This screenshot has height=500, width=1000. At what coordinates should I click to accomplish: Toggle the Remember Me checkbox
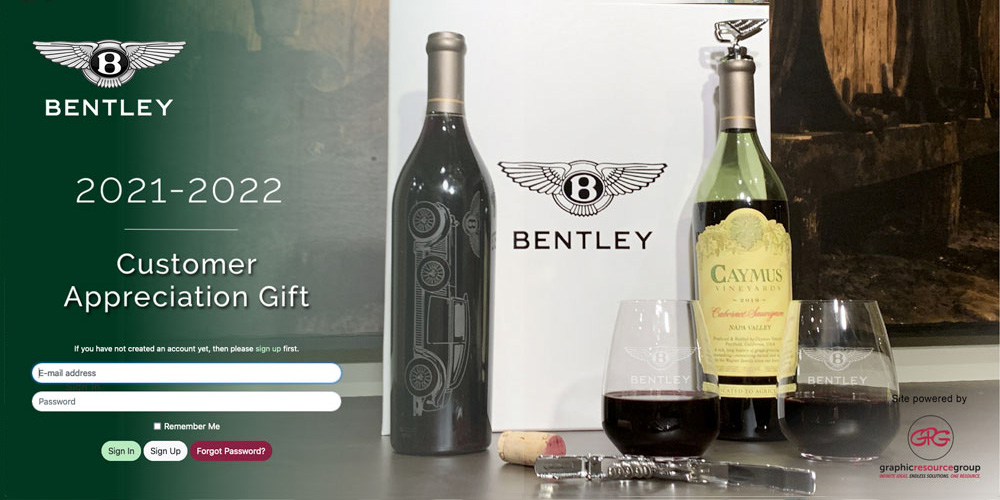tap(157, 426)
